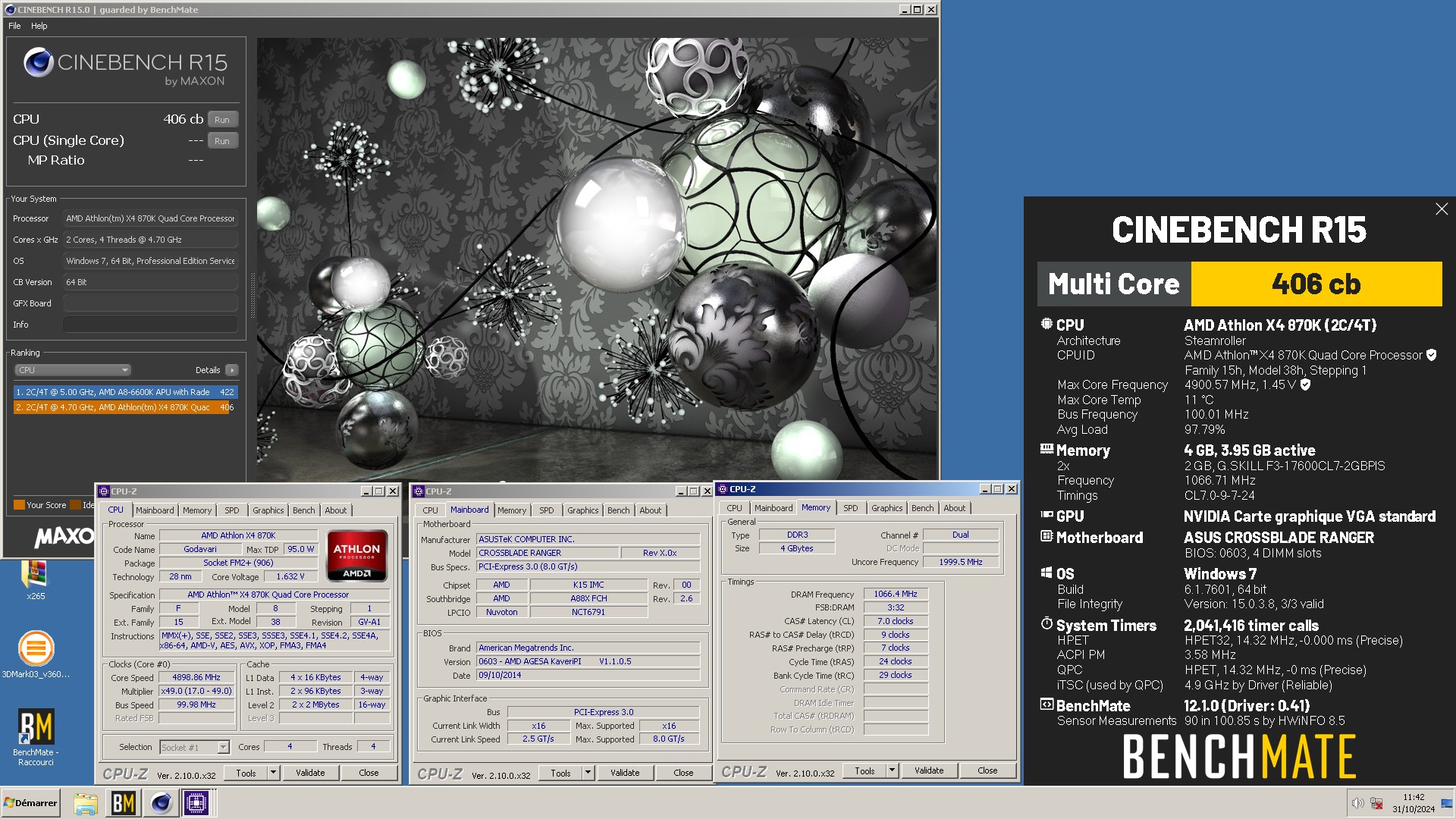This screenshot has height=819, width=1456.
Task: Open the Cinebench File menu
Action: tap(14, 26)
